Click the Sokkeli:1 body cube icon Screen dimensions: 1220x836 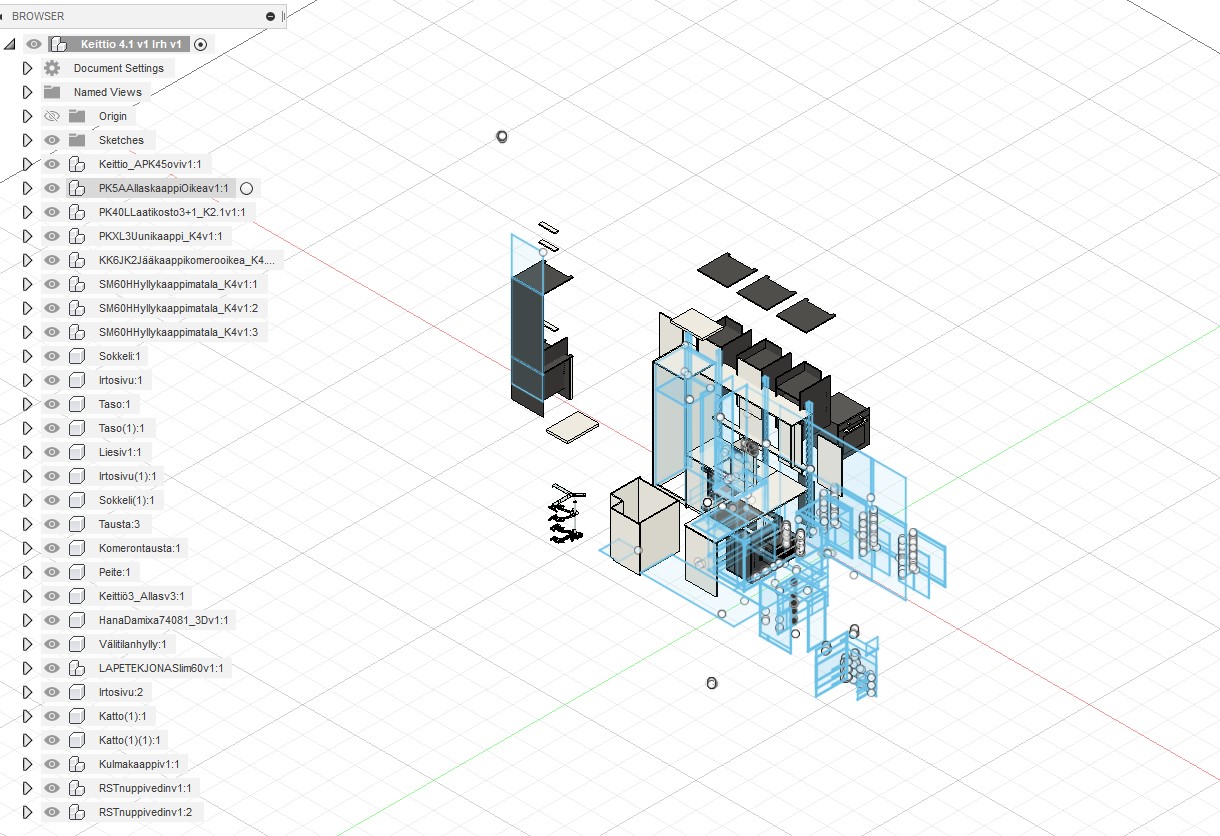(76, 356)
